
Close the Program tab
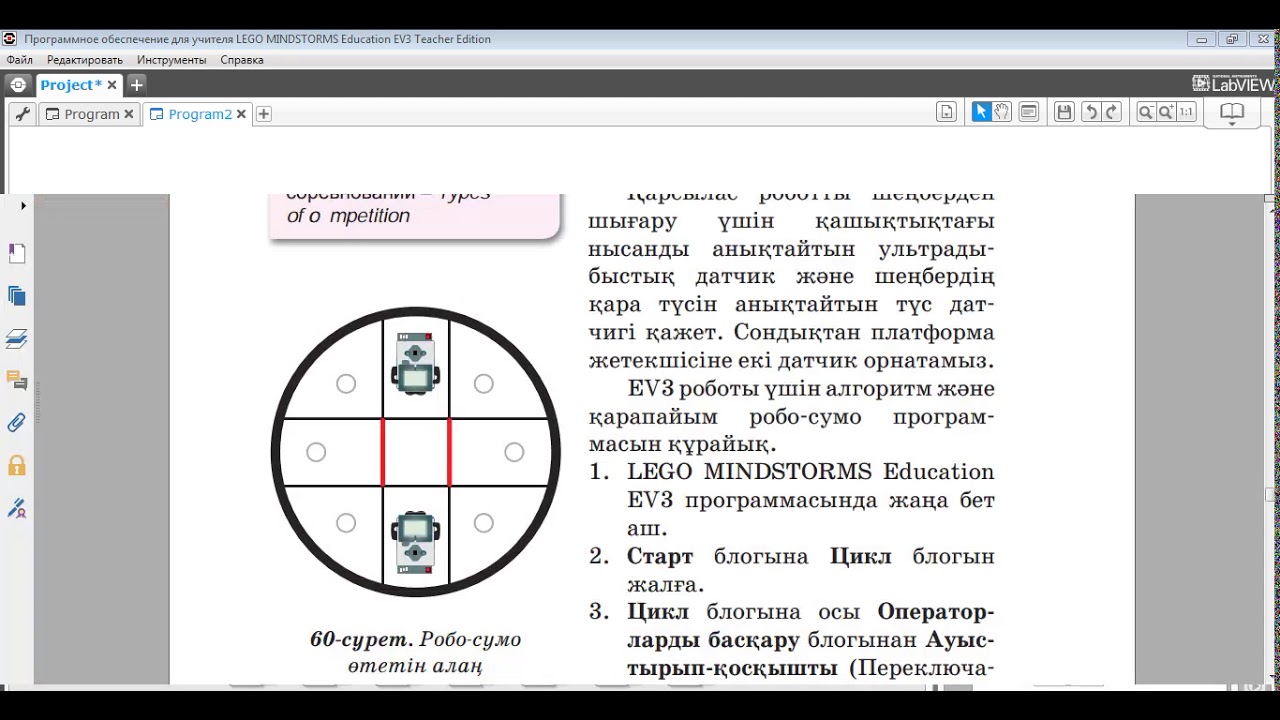click(129, 114)
